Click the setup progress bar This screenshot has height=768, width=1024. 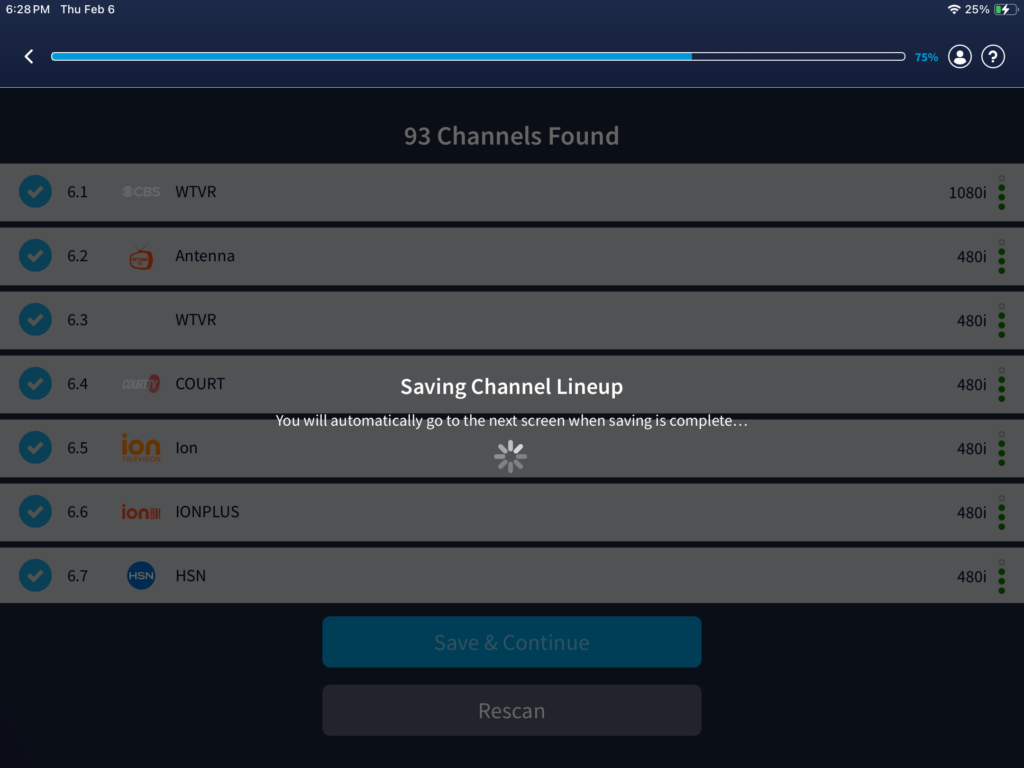click(x=478, y=57)
